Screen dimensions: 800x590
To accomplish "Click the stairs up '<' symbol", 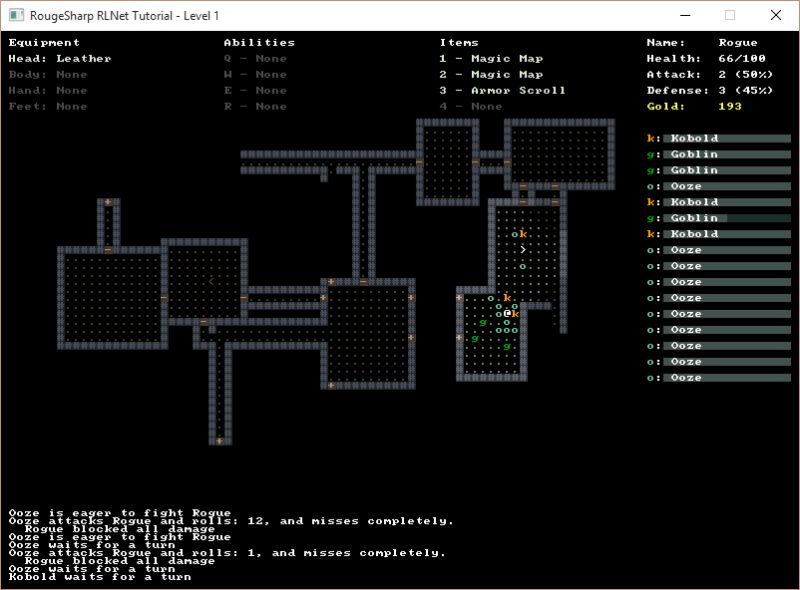I will pyautogui.click(x=212, y=281).
